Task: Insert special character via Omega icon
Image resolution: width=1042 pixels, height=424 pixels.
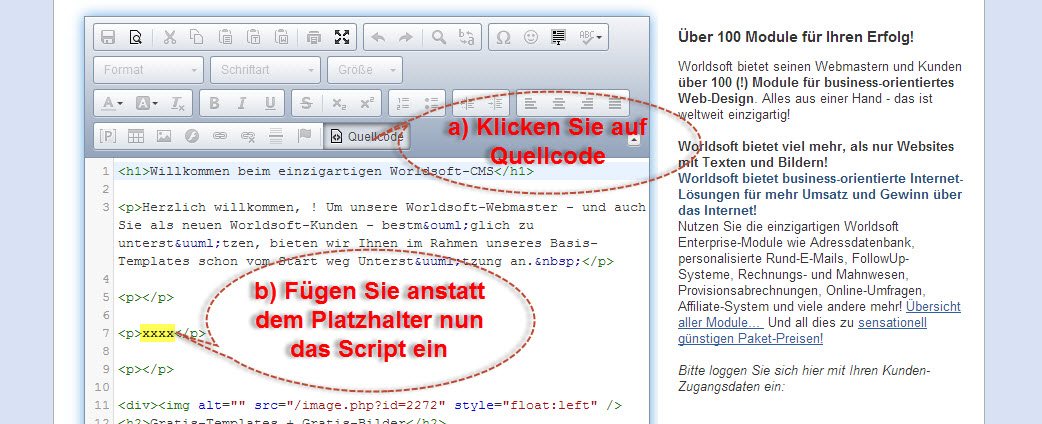Action: tap(503, 37)
